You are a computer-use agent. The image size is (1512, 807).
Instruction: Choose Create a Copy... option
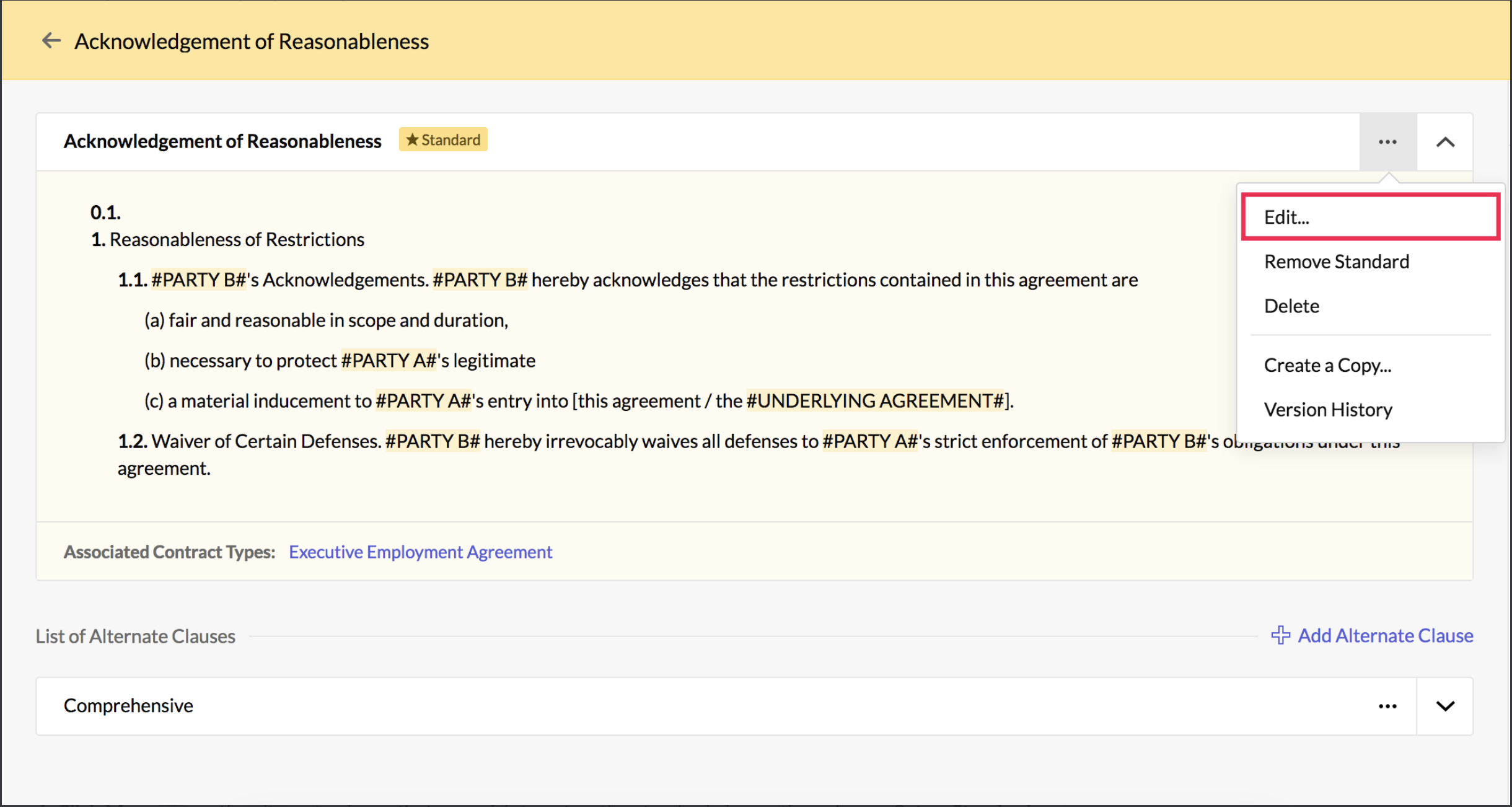point(1327,365)
